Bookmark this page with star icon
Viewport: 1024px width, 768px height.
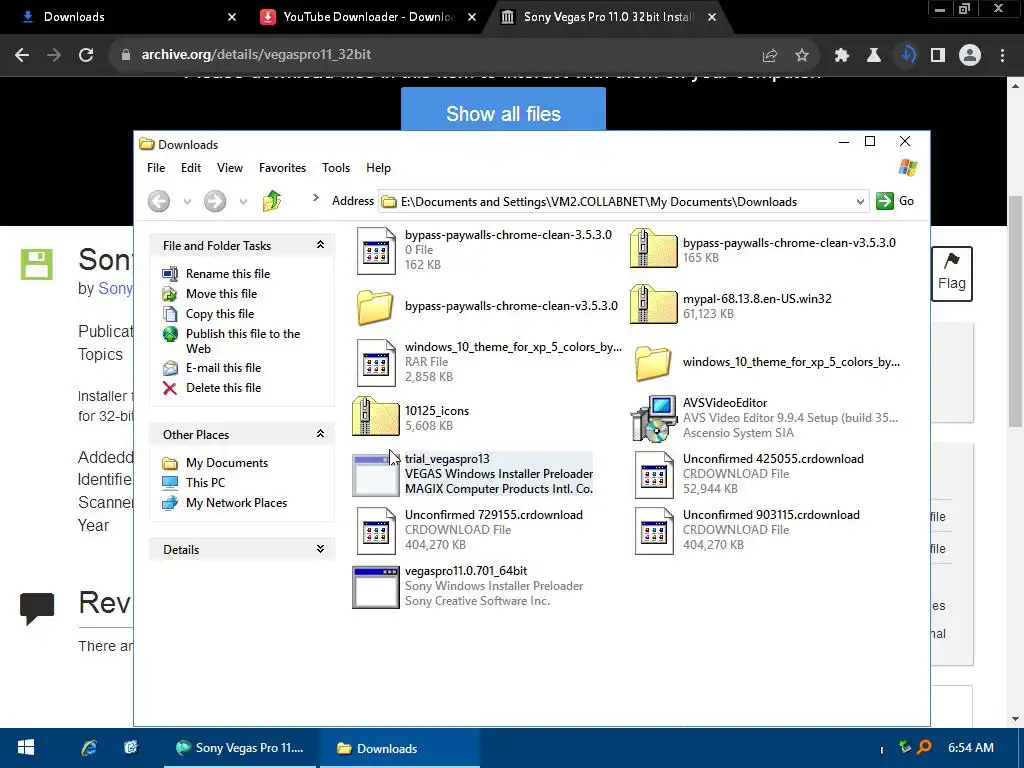pos(801,56)
